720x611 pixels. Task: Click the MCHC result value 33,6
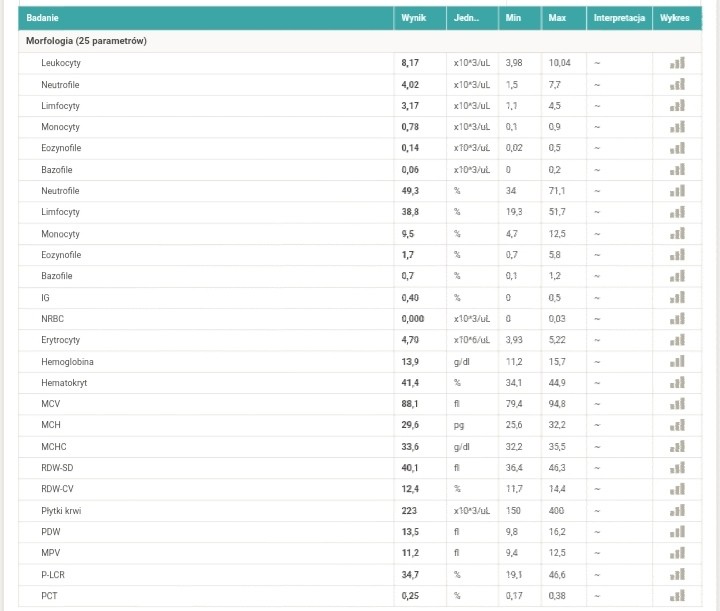pos(410,447)
